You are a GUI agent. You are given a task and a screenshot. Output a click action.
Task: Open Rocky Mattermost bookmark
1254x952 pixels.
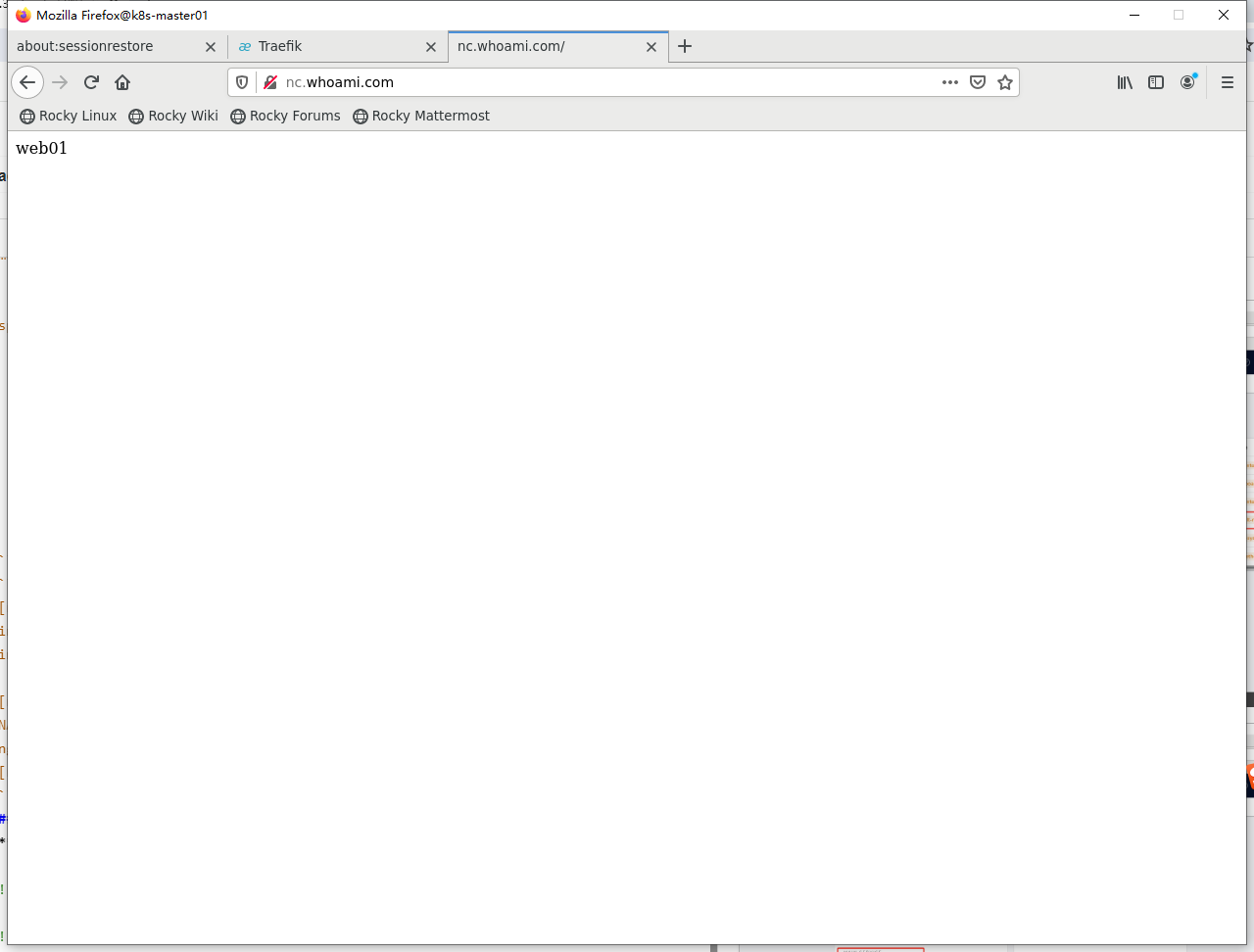coord(421,116)
